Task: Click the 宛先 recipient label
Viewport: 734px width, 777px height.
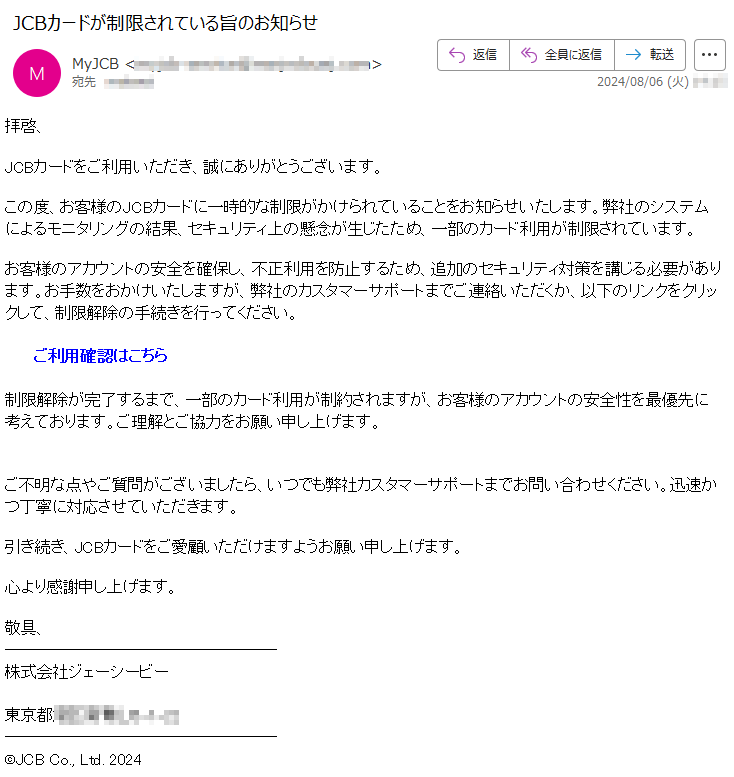Action: 83,82
